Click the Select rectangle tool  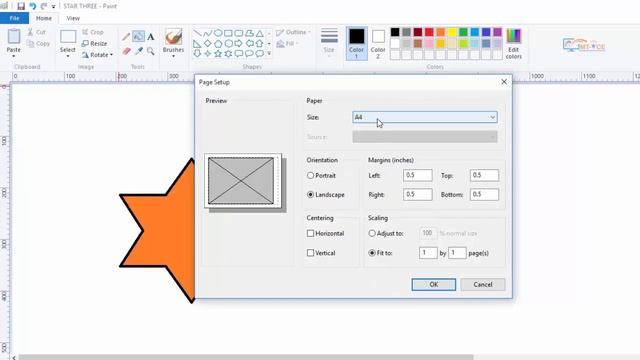(68, 37)
